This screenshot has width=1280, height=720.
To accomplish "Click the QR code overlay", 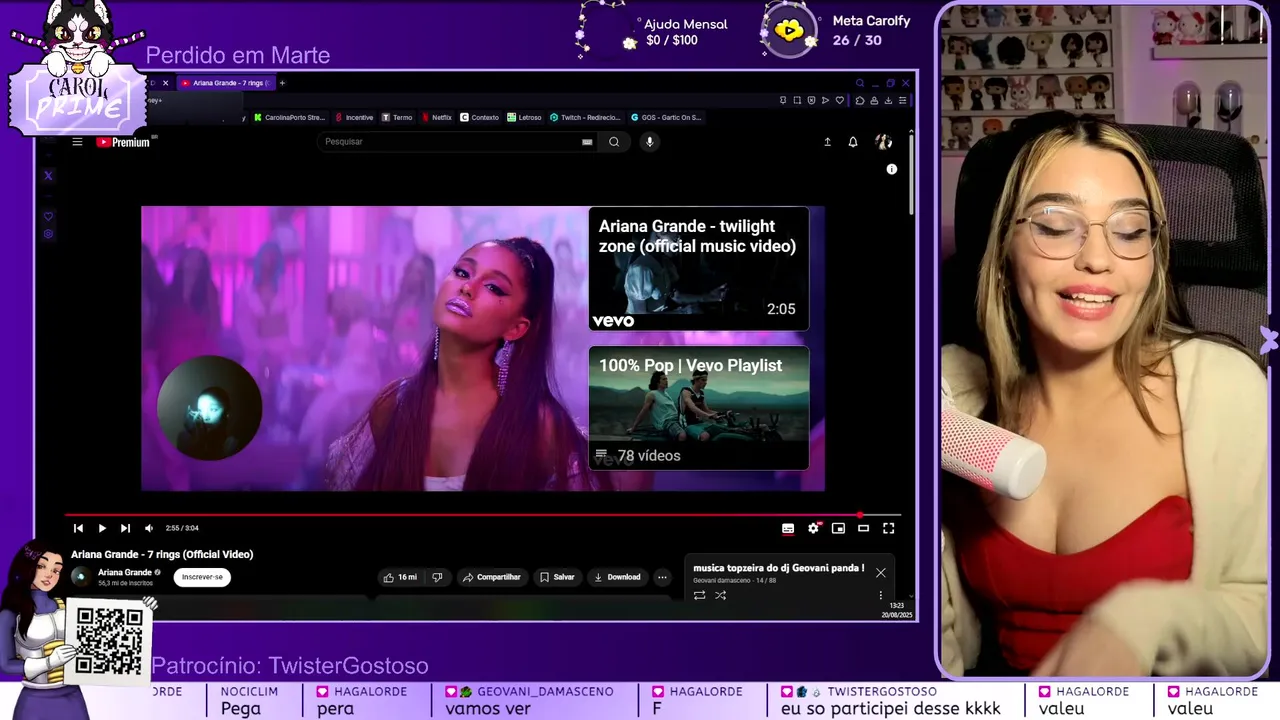I will (x=109, y=640).
